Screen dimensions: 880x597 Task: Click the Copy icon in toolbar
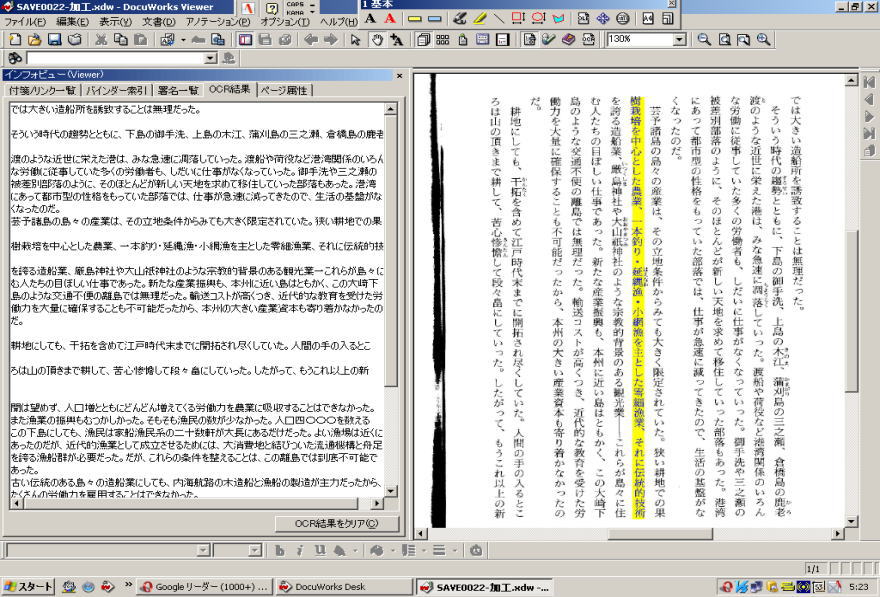pos(121,39)
